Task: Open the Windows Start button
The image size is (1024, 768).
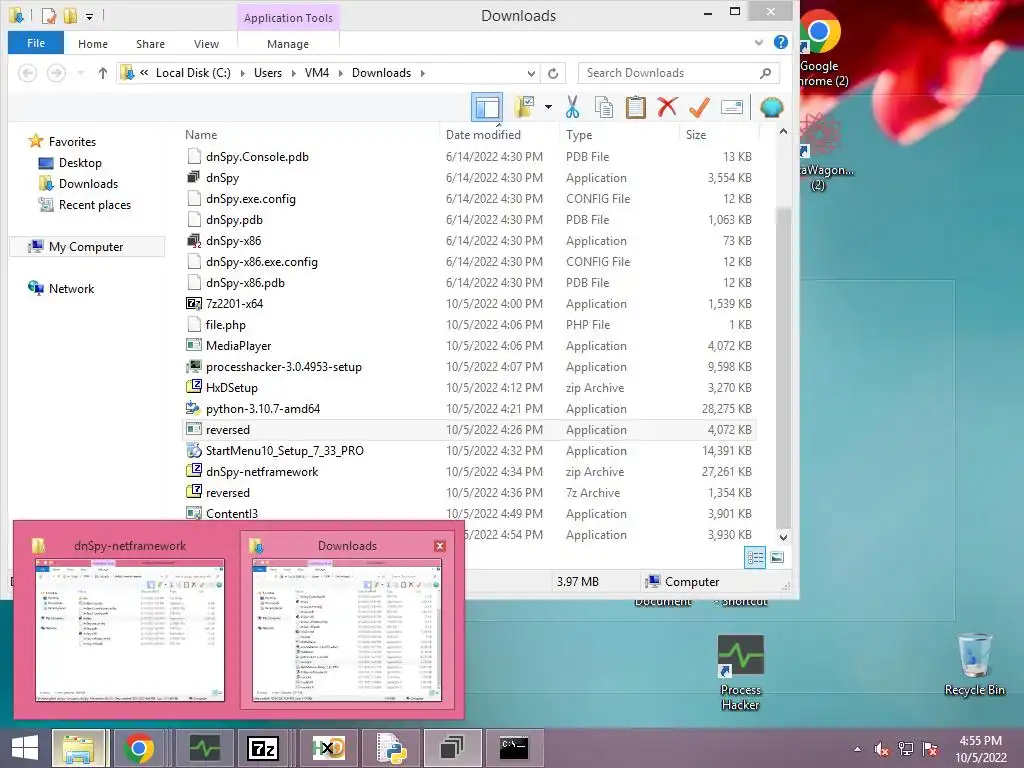Action: [x=25, y=748]
